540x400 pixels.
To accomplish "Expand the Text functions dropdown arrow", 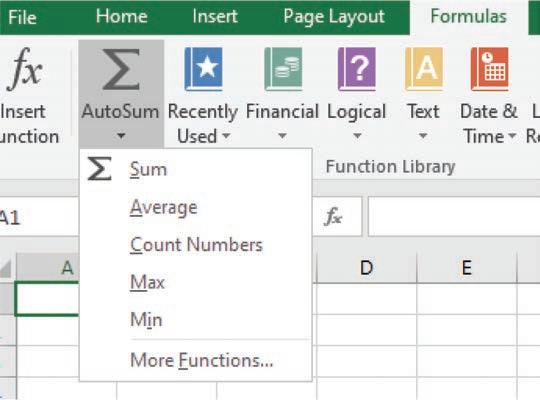I will [x=423, y=136].
